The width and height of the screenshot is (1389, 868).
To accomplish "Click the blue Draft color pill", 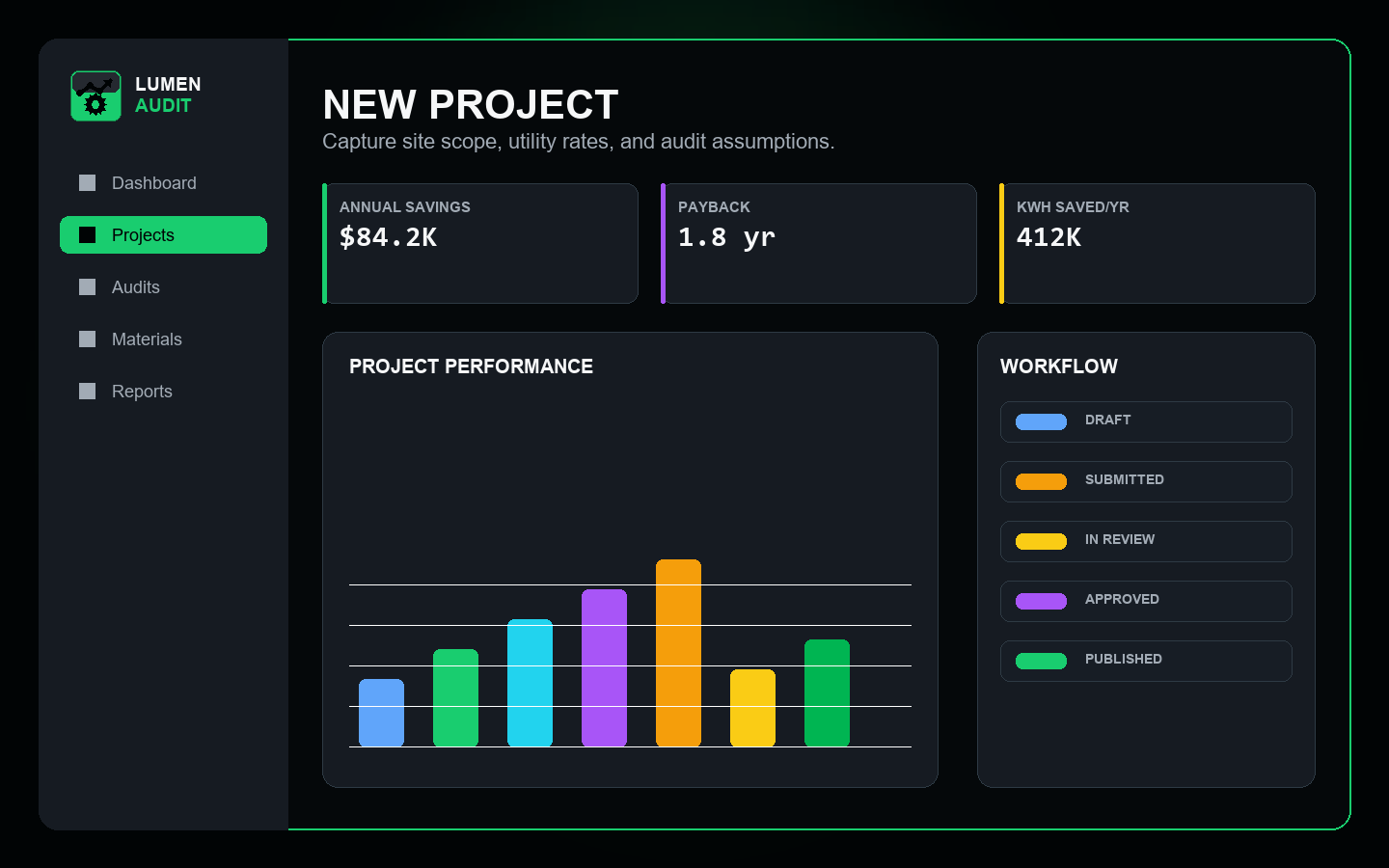I will pyautogui.click(x=1041, y=421).
